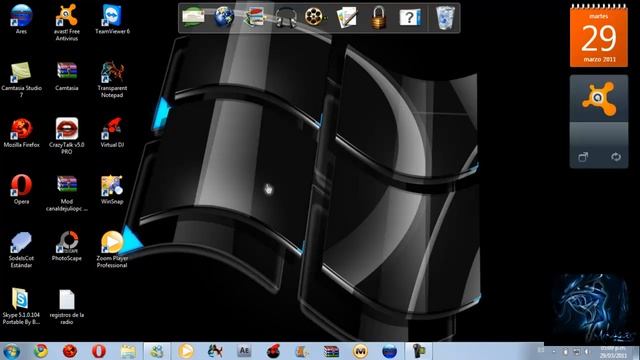Viewport: 640px width, 360px height.
Task: Select the Skype 5.1.0.104 Portable folder
Action: pos(21,307)
